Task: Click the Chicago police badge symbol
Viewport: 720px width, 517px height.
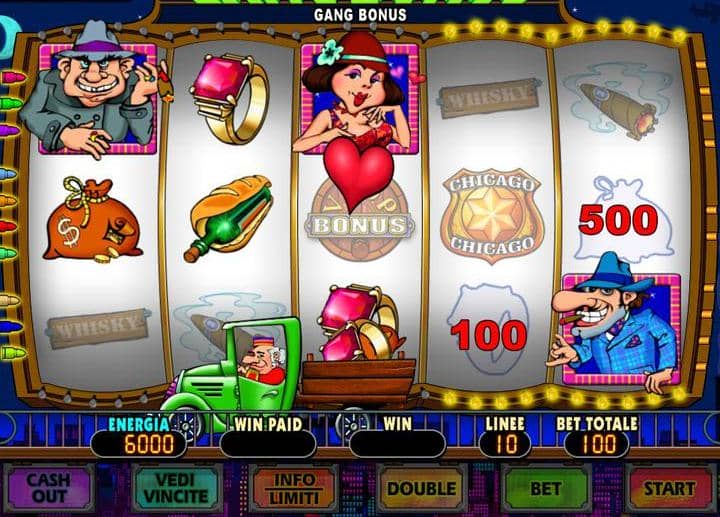Action: tap(491, 215)
